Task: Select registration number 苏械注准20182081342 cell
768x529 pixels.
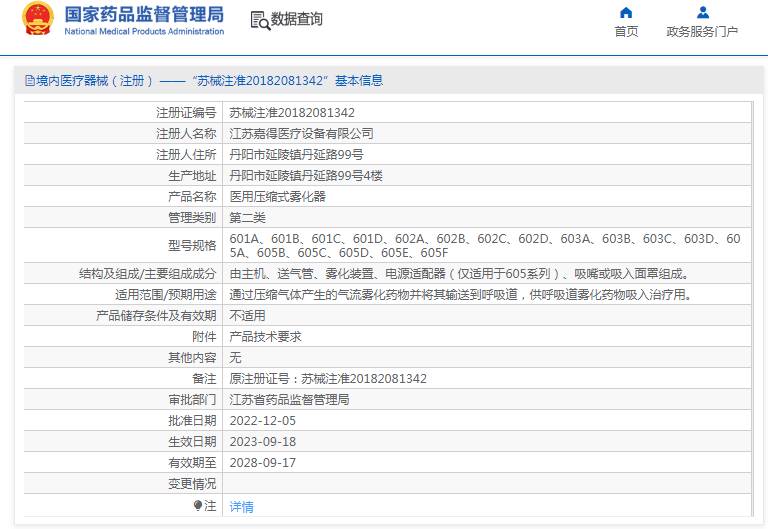Action: tap(292, 113)
